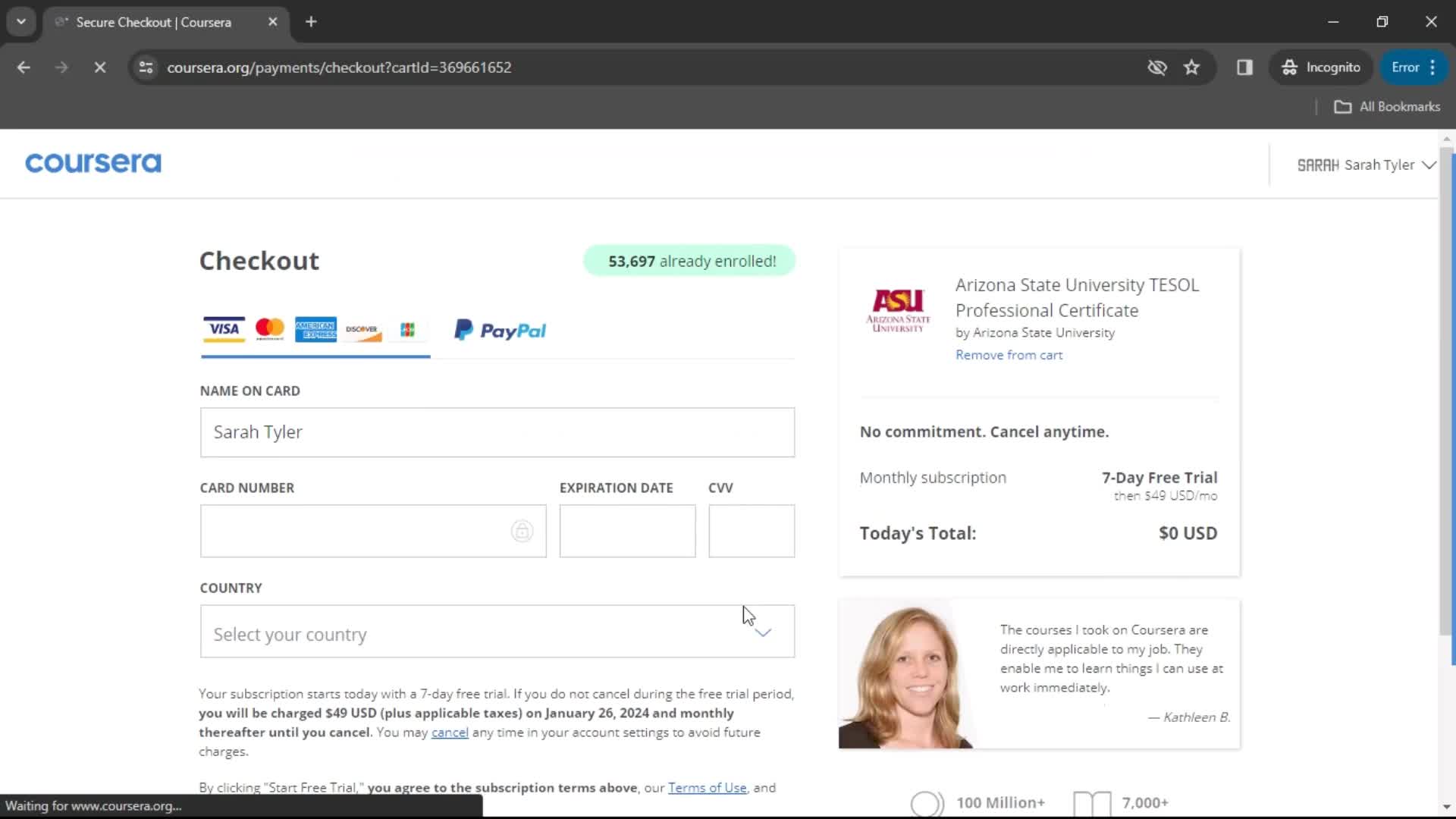The width and height of the screenshot is (1456, 819).
Task: Click the TESOL Professional Certificate title
Action: (x=1077, y=297)
